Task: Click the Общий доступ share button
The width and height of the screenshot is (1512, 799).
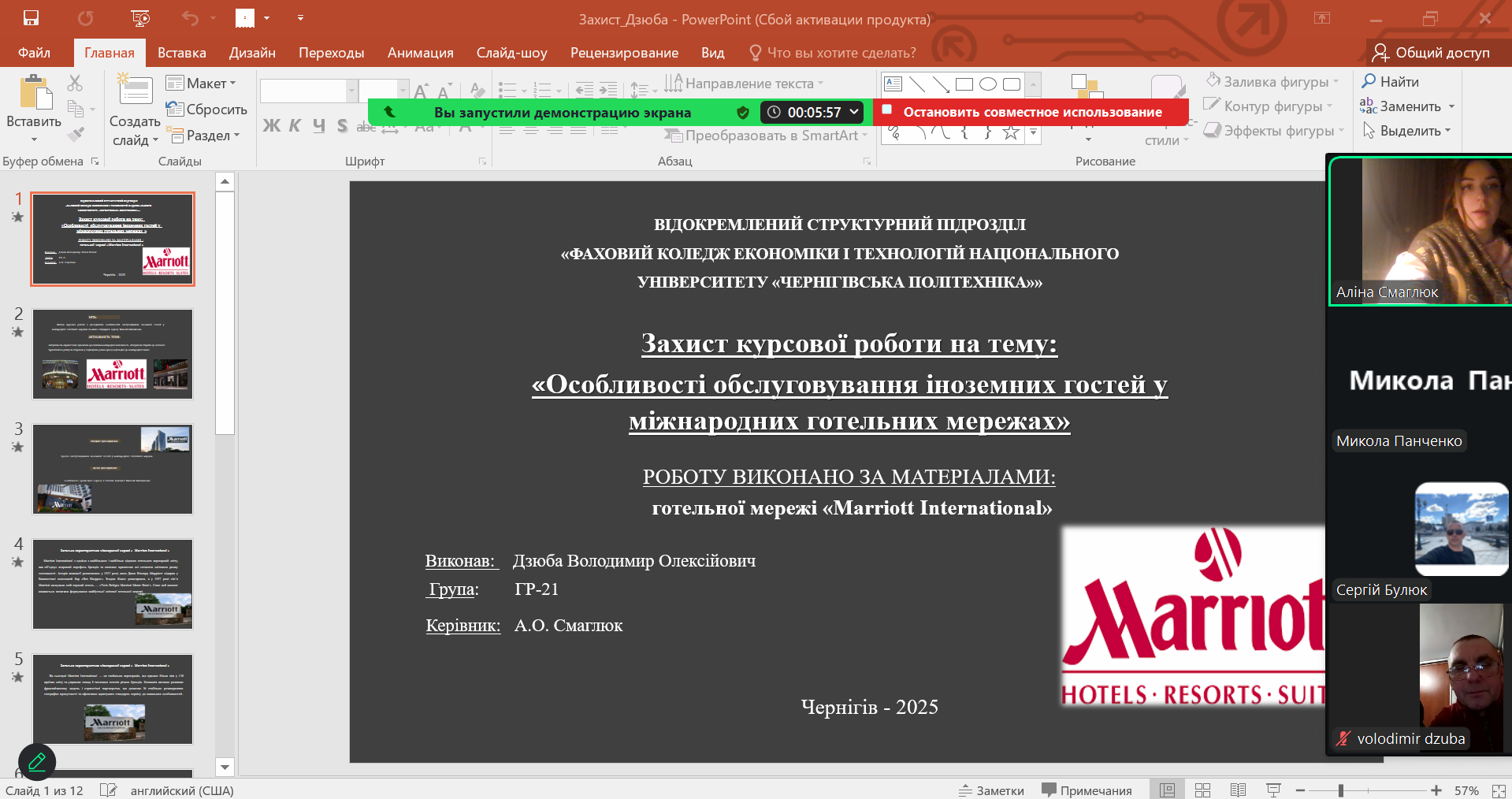Action: pos(1431,53)
